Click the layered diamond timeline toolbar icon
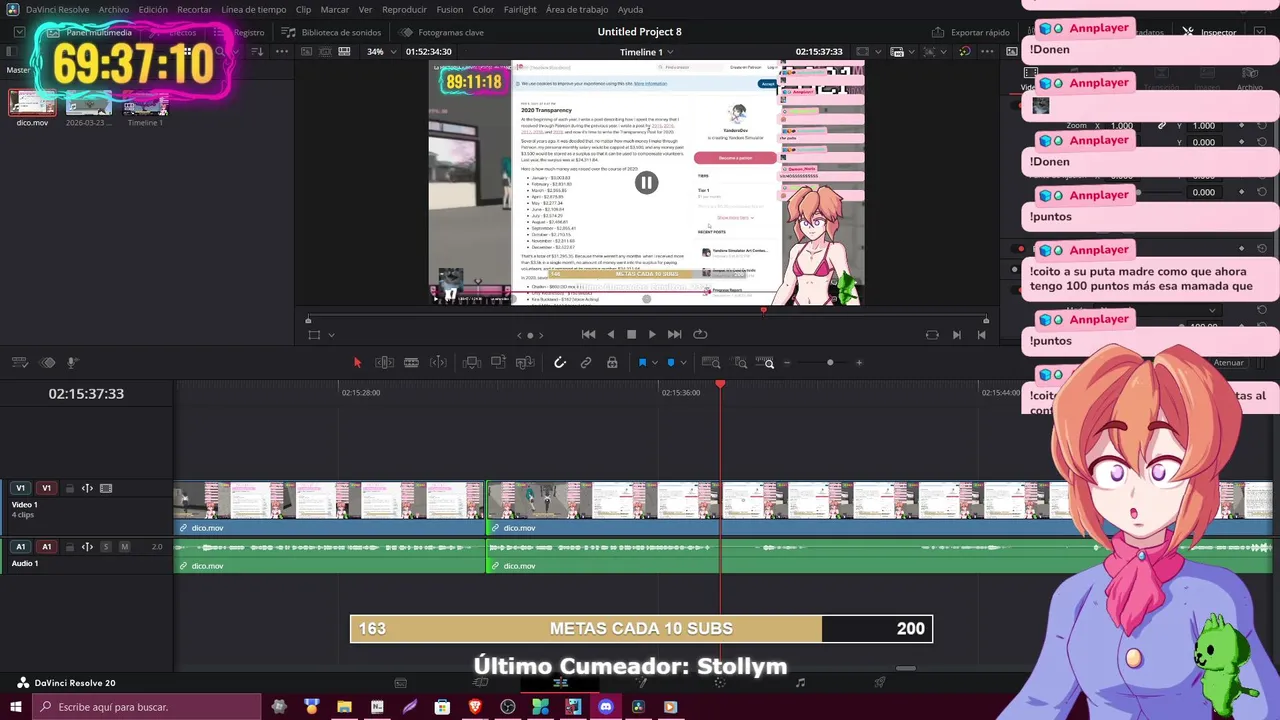Viewport: 1280px width, 720px height. pos(47,363)
